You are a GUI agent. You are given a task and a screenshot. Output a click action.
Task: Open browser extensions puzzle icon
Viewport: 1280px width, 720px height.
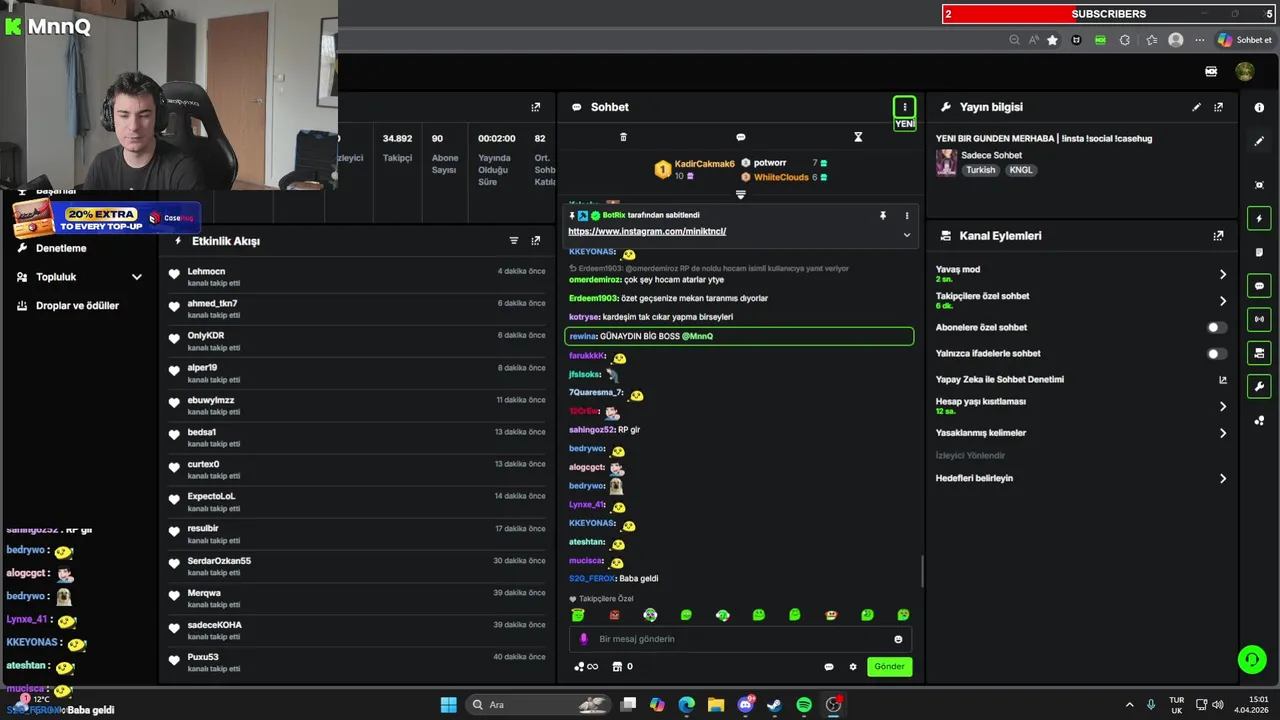[1124, 40]
